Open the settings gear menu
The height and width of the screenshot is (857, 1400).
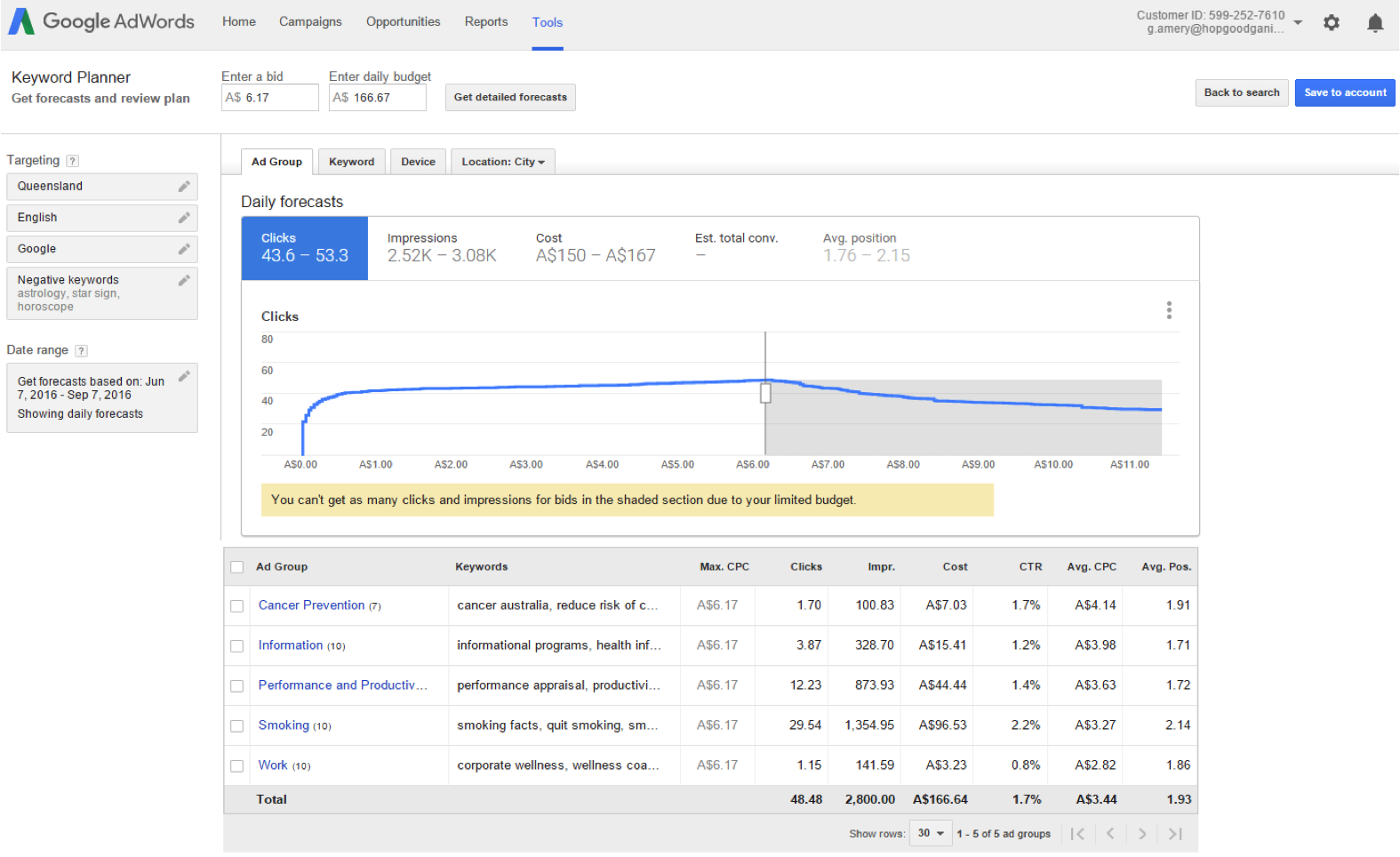[x=1331, y=23]
